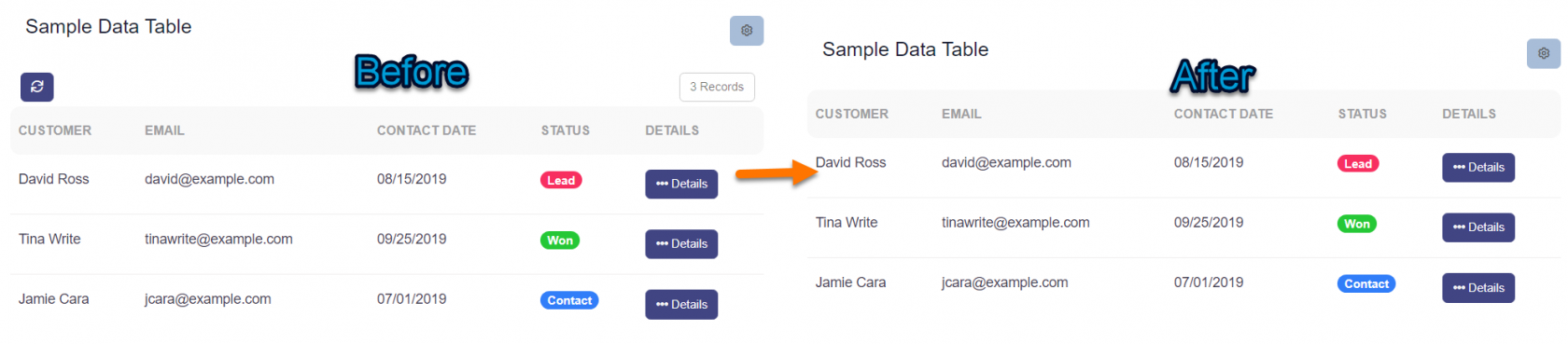
Task: Open Details for Tina Write in Before table
Action: 681,244
